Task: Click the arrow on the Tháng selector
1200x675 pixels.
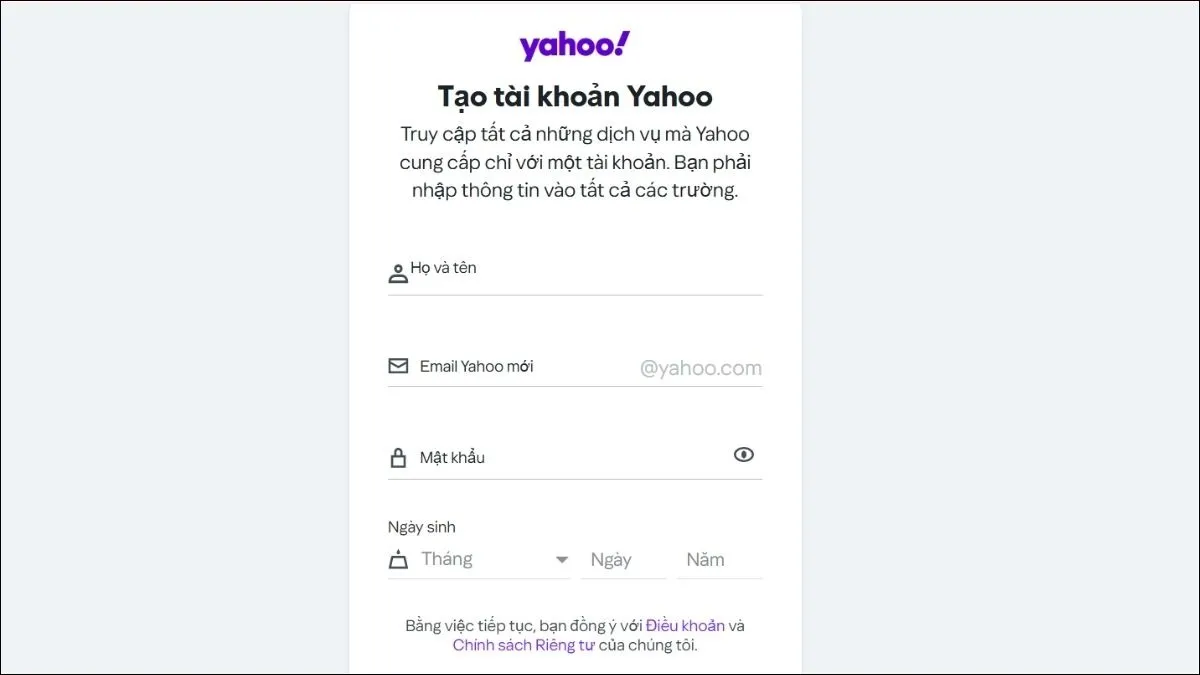Action: coord(562,560)
